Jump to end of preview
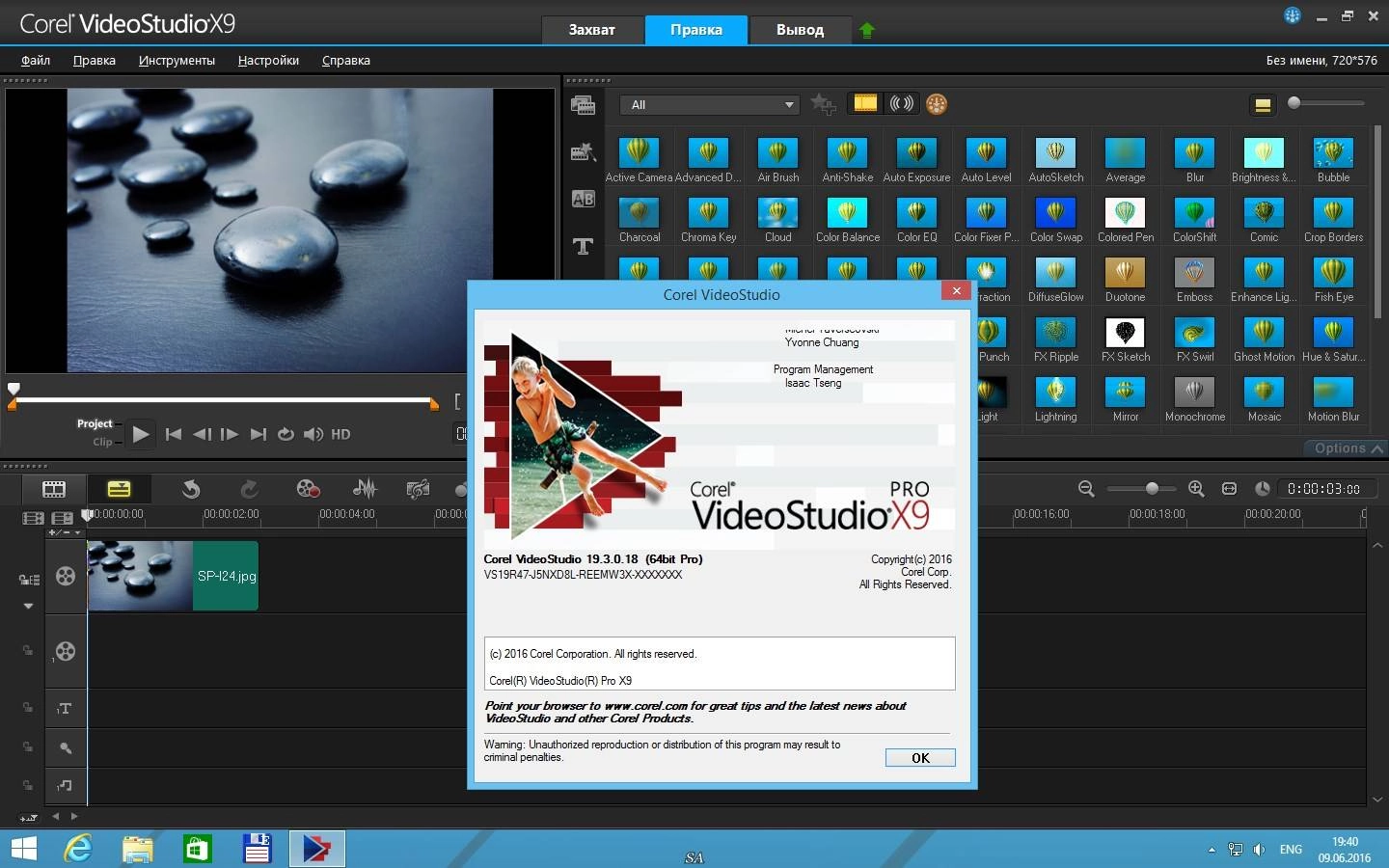The width and height of the screenshot is (1389, 868). [x=258, y=434]
